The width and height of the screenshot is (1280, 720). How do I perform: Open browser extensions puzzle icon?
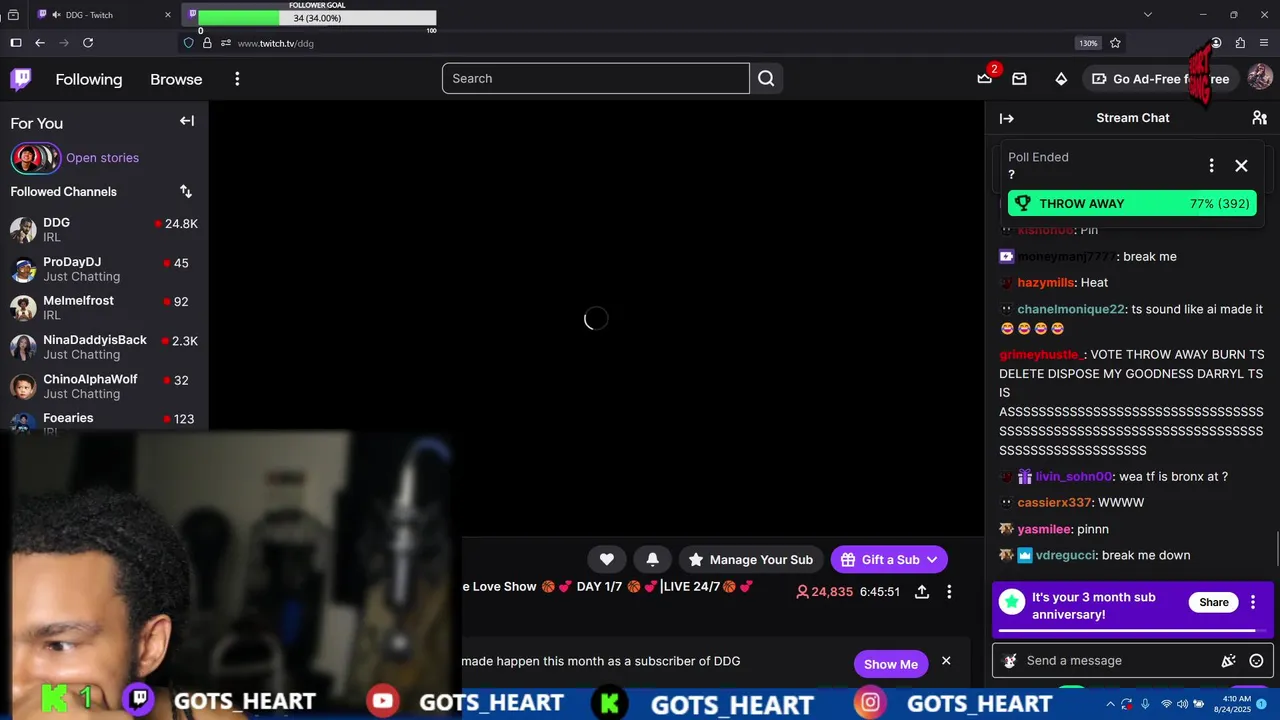[1240, 43]
